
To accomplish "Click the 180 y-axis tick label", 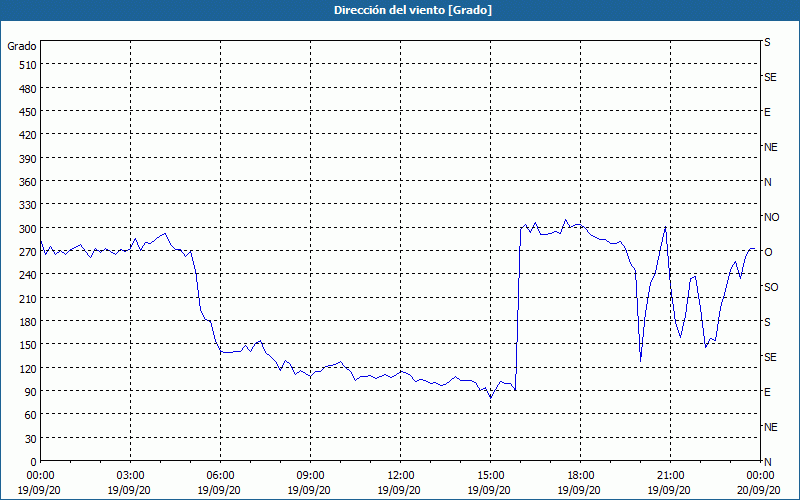I will 28,321.
